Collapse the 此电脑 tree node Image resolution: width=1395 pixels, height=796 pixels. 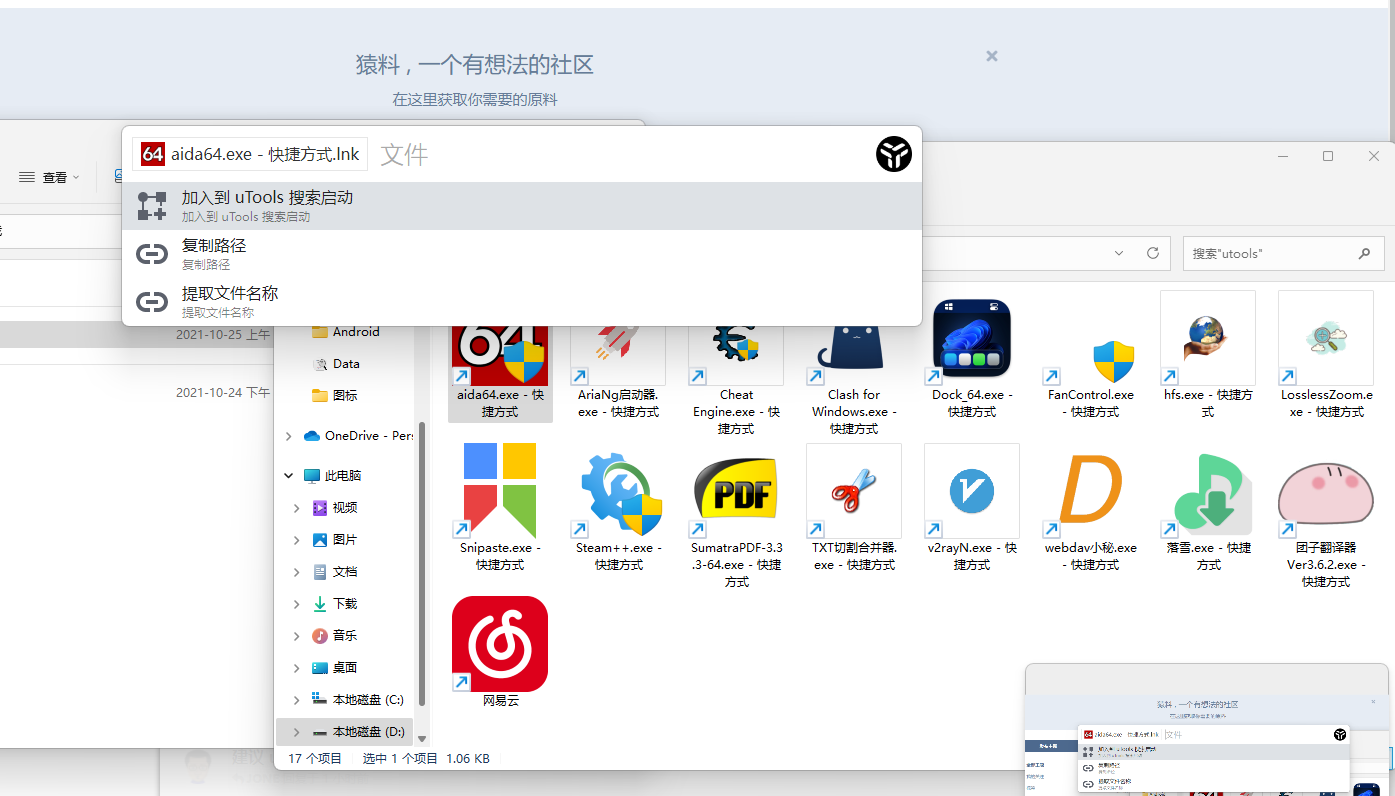pyautogui.click(x=289, y=476)
